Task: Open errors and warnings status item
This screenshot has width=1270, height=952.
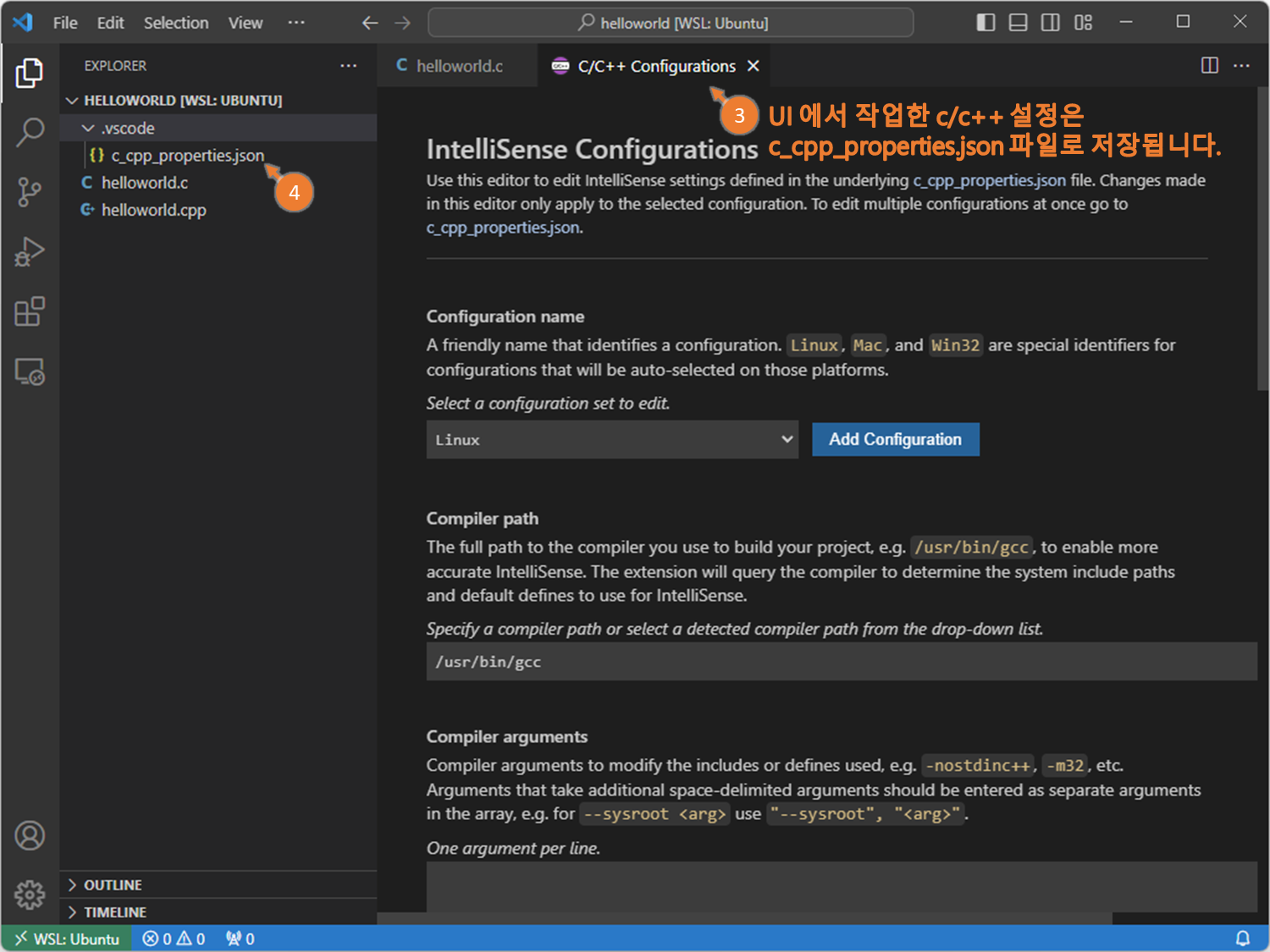Action: click(x=174, y=938)
